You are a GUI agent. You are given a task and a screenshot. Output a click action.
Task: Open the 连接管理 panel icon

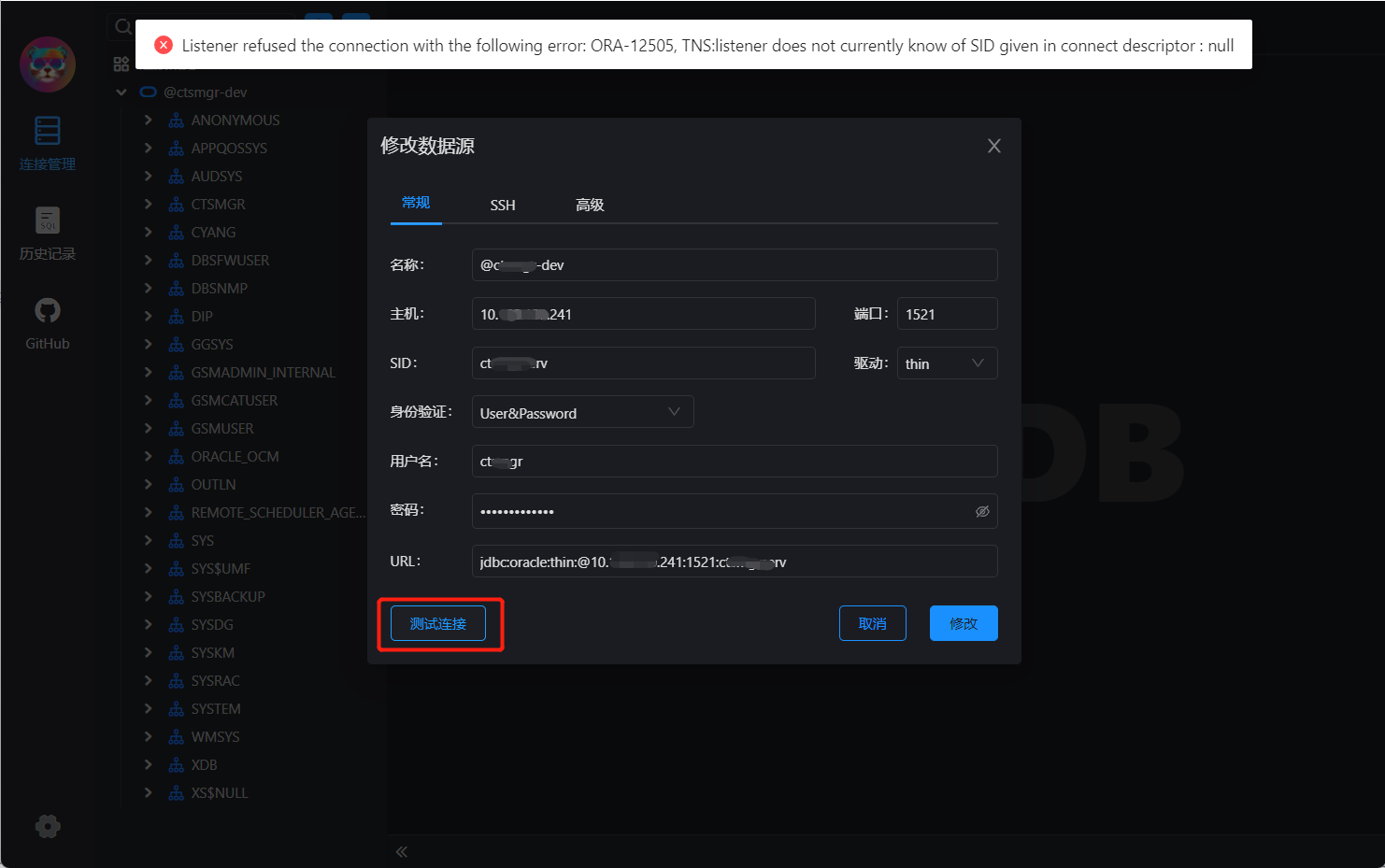47,131
